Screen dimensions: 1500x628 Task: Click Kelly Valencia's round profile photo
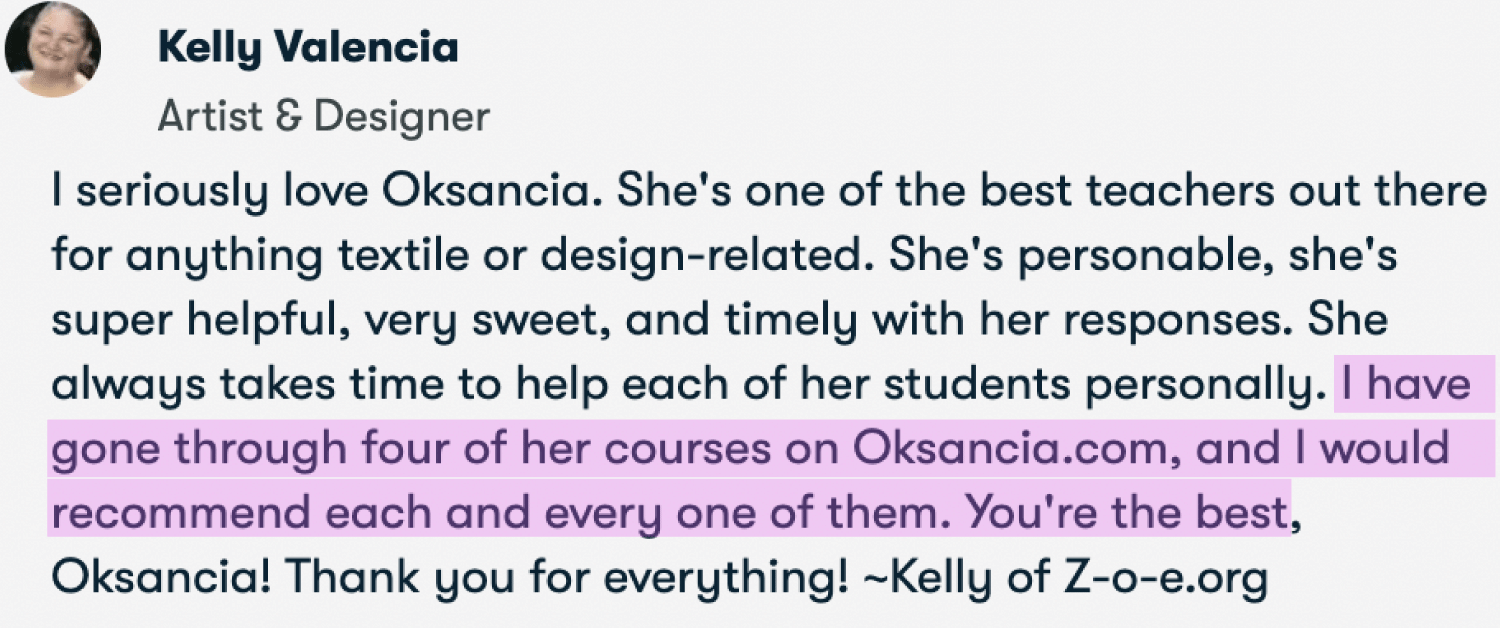coord(53,50)
